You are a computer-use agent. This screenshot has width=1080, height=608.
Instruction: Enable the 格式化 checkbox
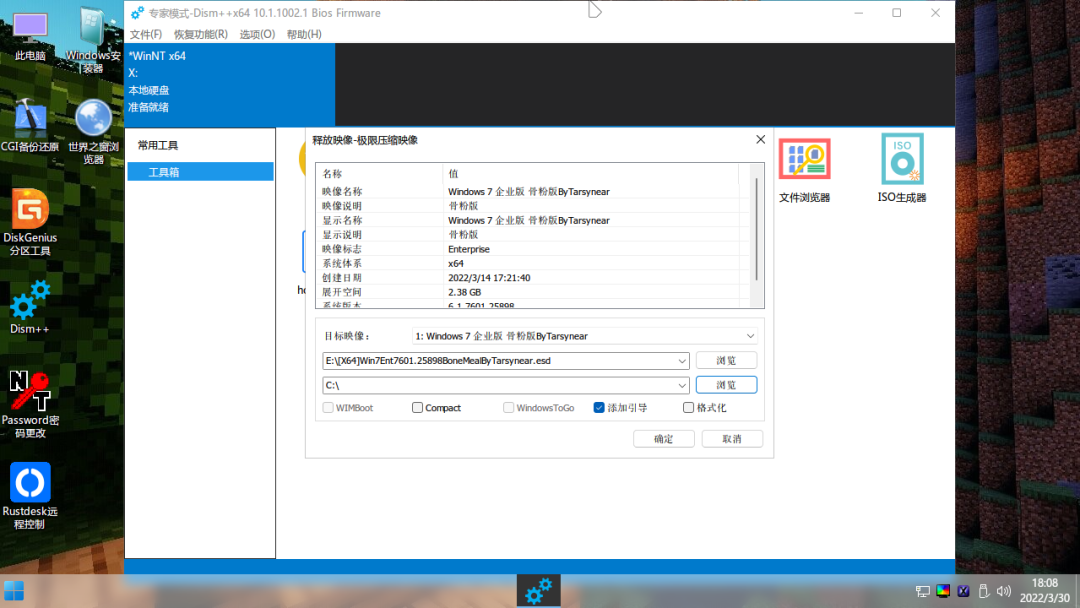pyautogui.click(x=688, y=408)
